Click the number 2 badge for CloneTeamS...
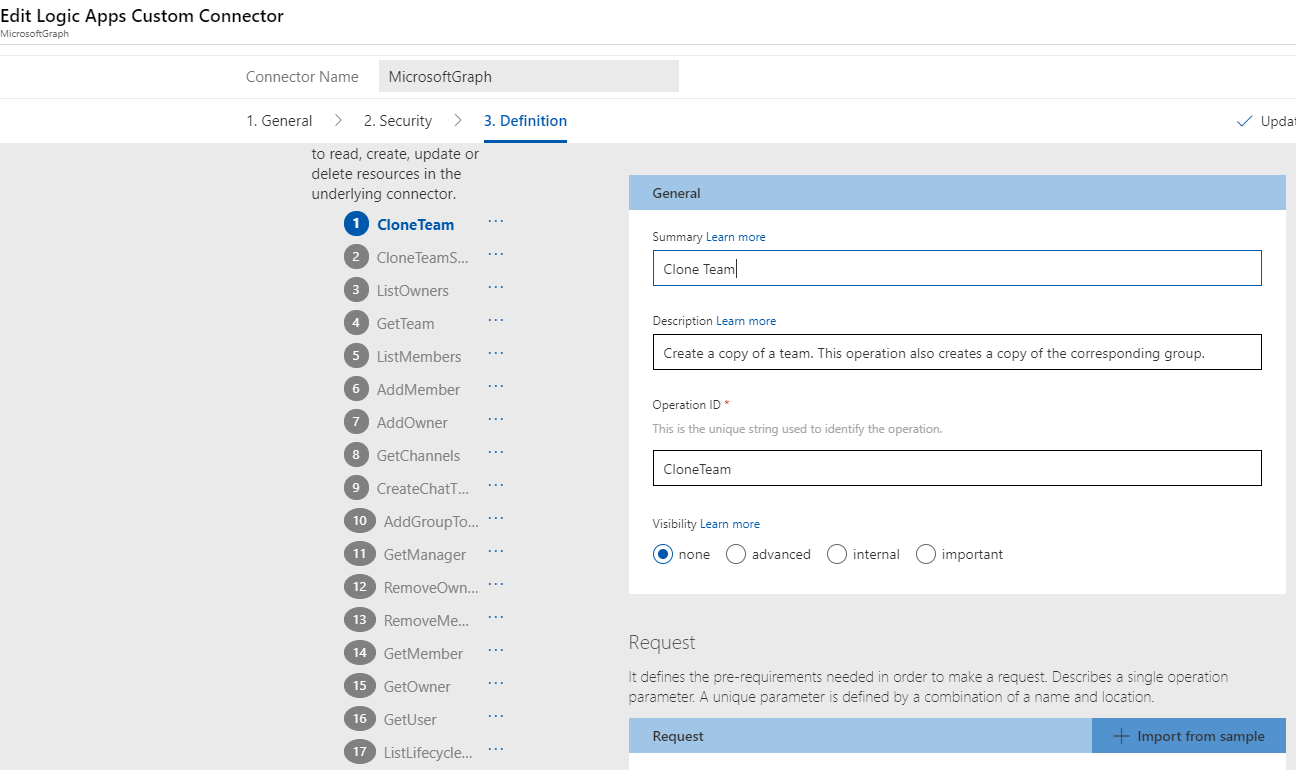The height and width of the screenshot is (770, 1296). click(356, 257)
